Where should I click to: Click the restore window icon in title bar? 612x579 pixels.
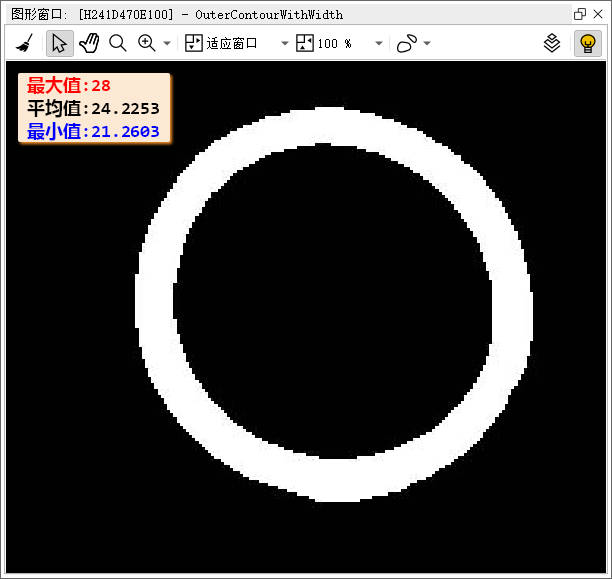(580, 14)
